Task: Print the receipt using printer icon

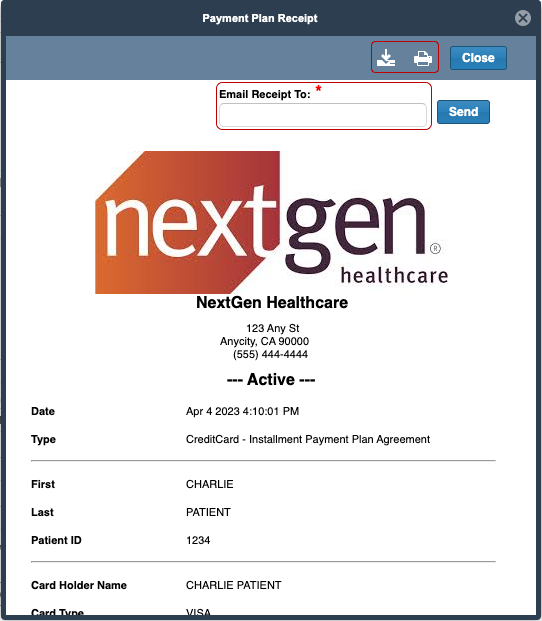Action: coord(423,58)
